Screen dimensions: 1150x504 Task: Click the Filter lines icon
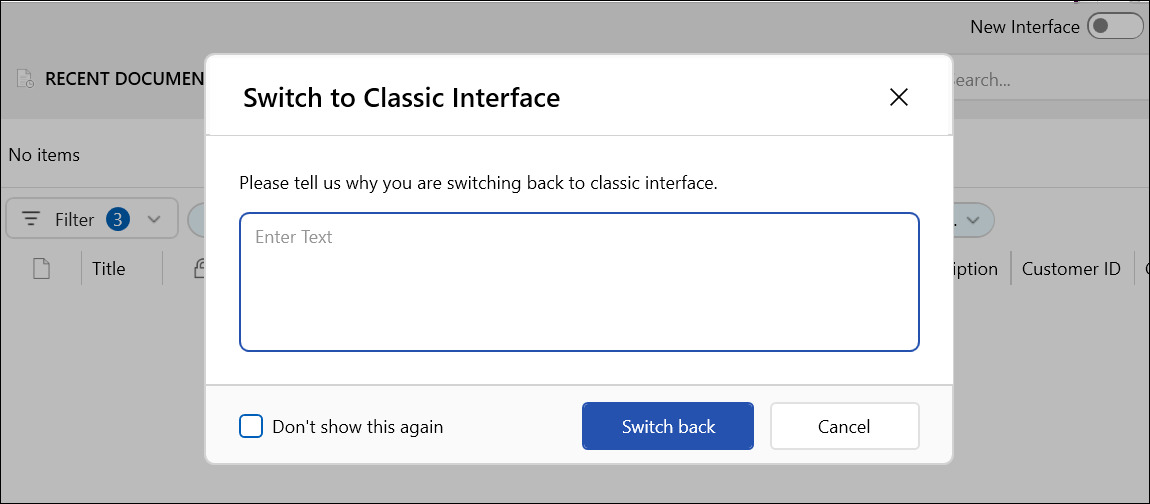pyautogui.click(x=32, y=219)
